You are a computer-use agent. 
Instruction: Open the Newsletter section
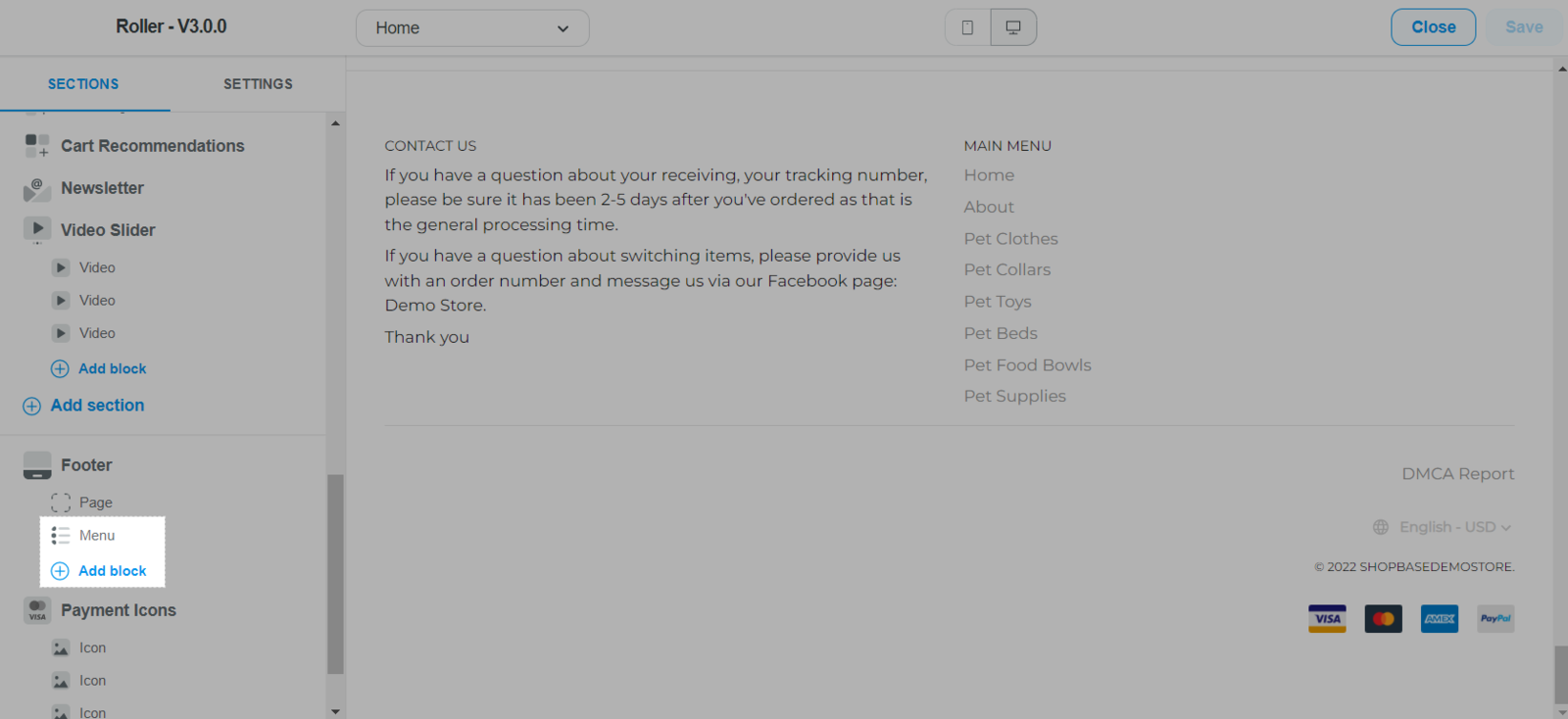[x=102, y=188]
